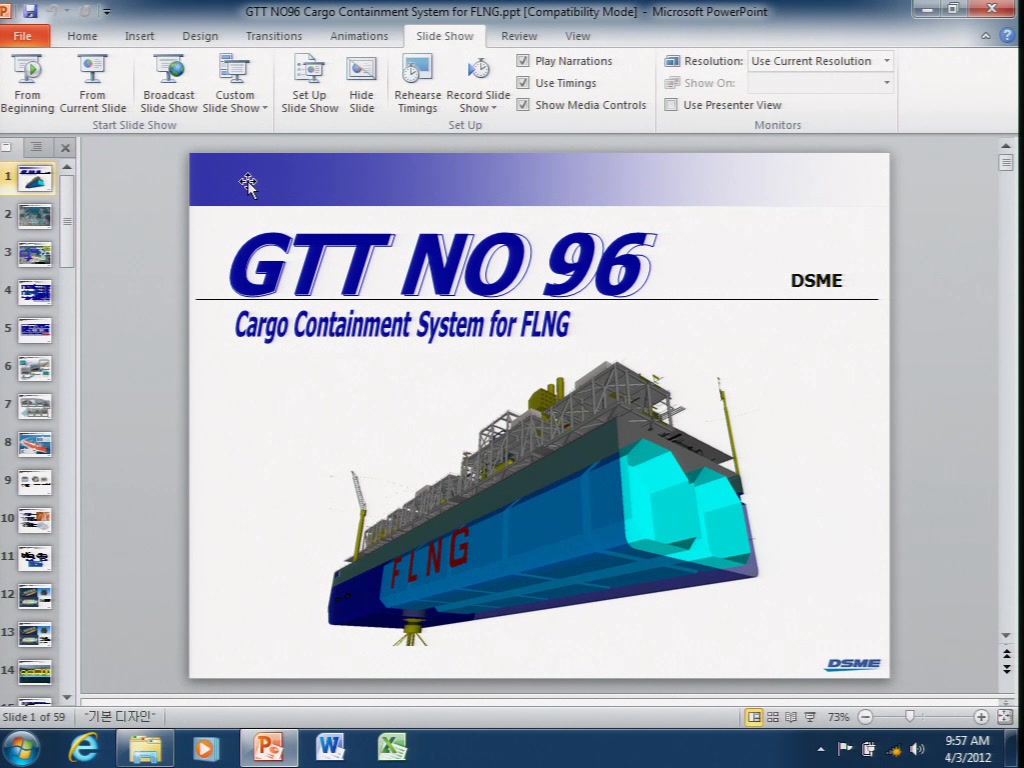Open Set Up Slide Show dialog
The height and width of the screenshot is (768, 1024).
click(310, 84)
